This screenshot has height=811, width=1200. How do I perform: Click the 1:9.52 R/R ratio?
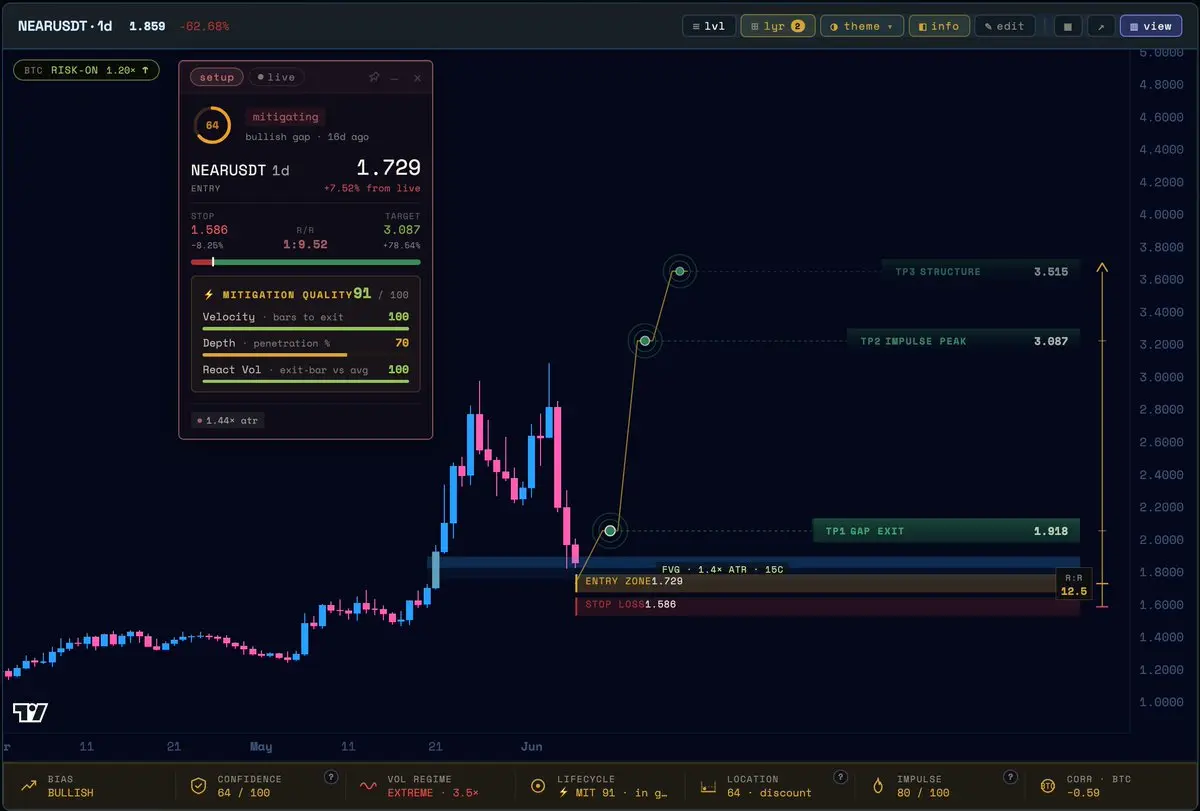[x=306, y=244]
